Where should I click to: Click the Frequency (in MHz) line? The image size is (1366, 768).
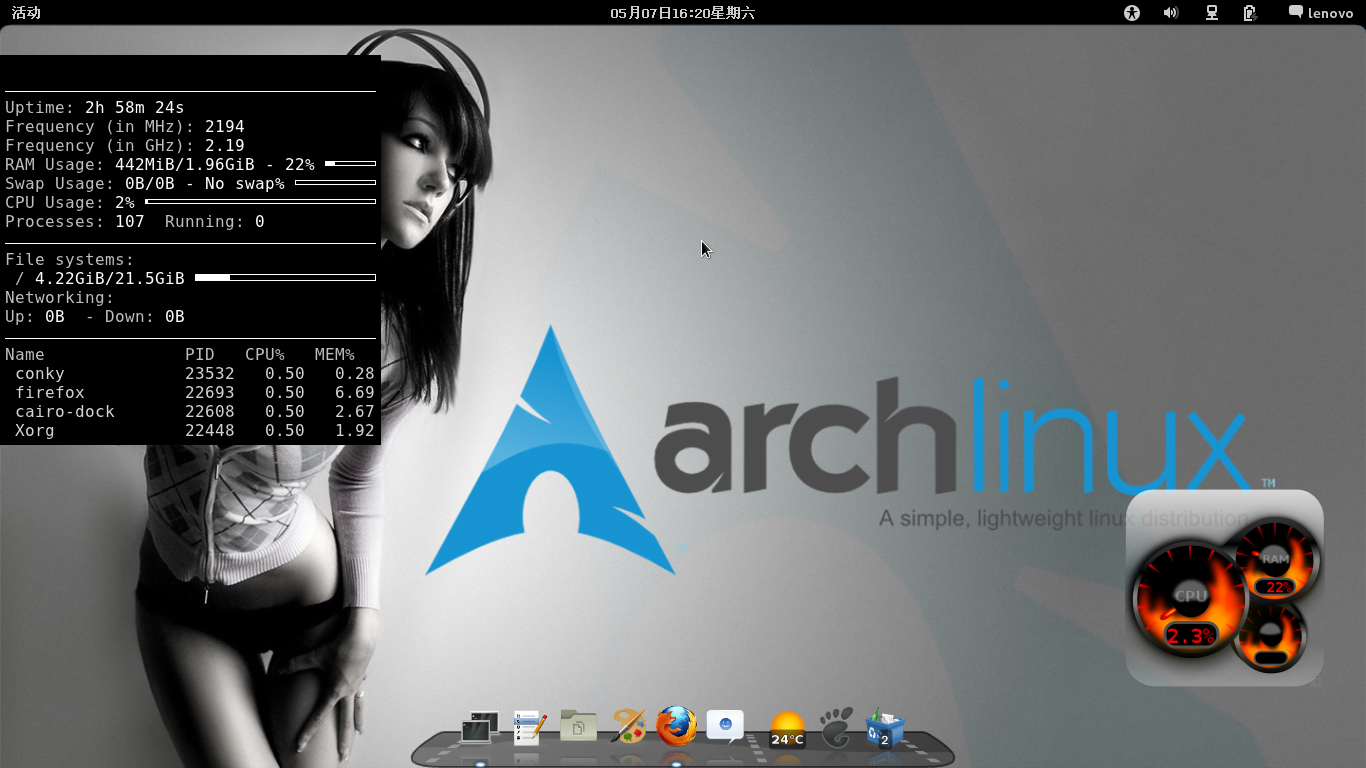(x=125, y=127)
